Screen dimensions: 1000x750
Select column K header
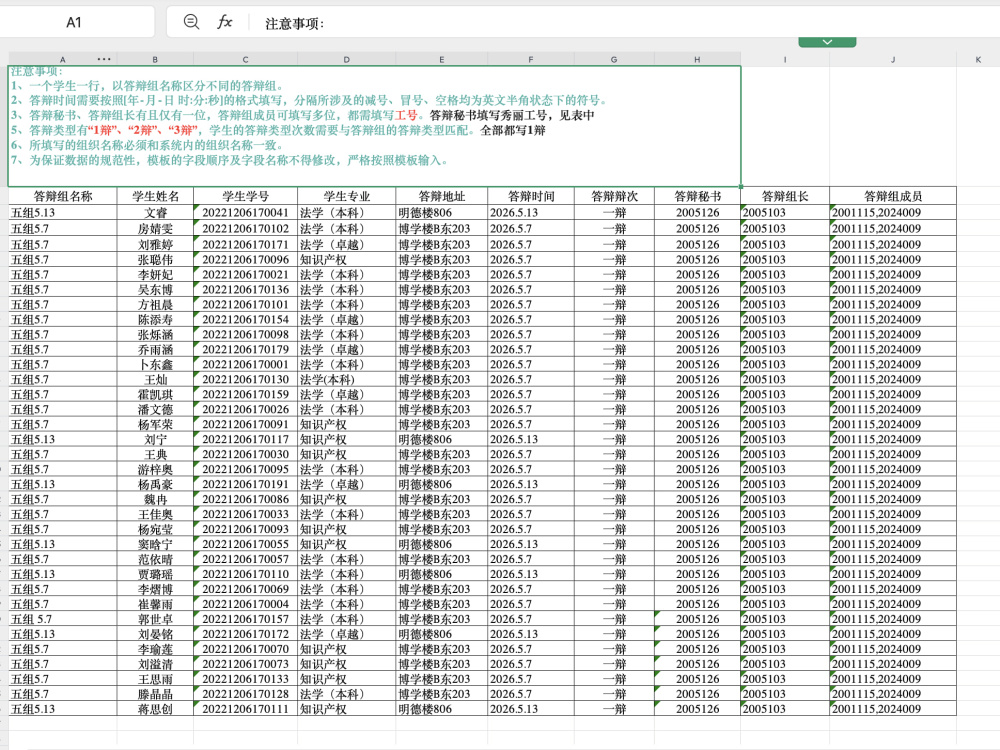pos(978,59)
